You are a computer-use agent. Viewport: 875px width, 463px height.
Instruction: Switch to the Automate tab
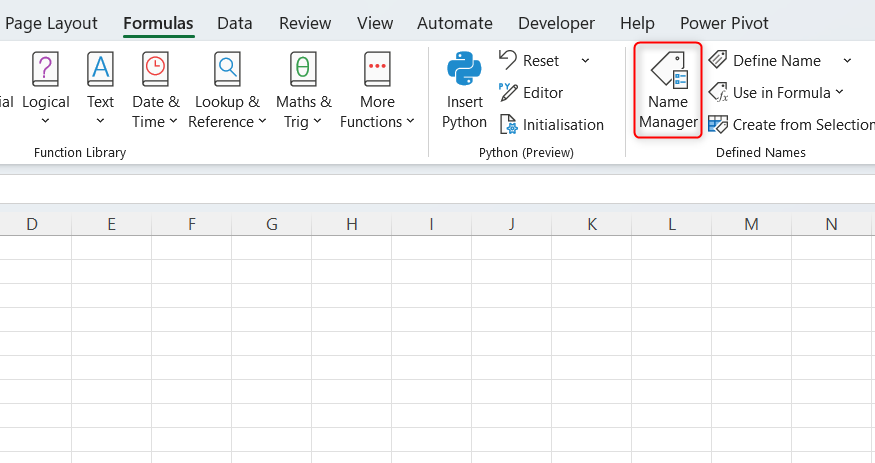455,23
